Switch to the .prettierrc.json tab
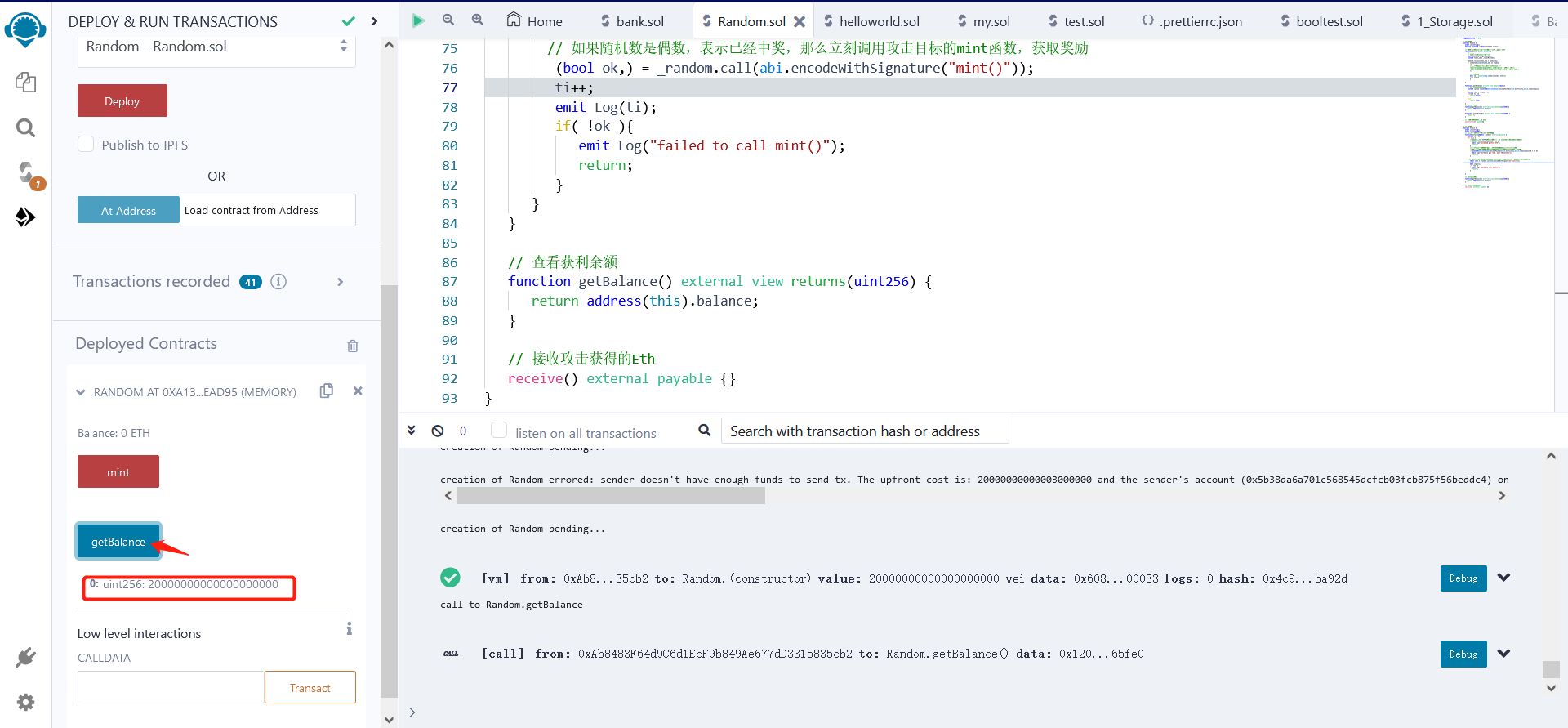Screen dimensions: 1568x728 pyautogui.click(x=1192, y=21)
